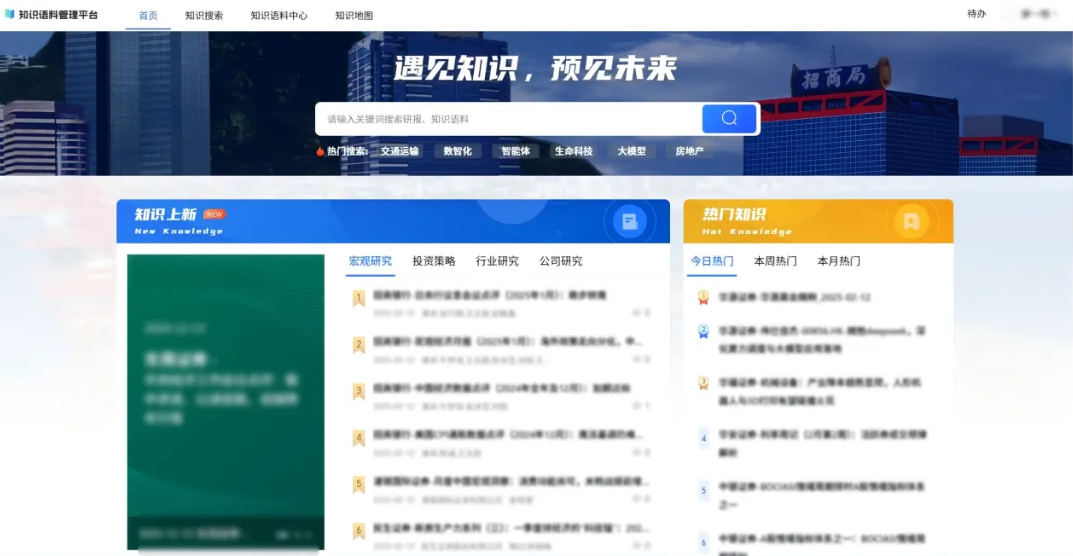This screenshot has width=1073, height=556.
Task: Click the gold medal rank 1 icon
Action: 703,297
